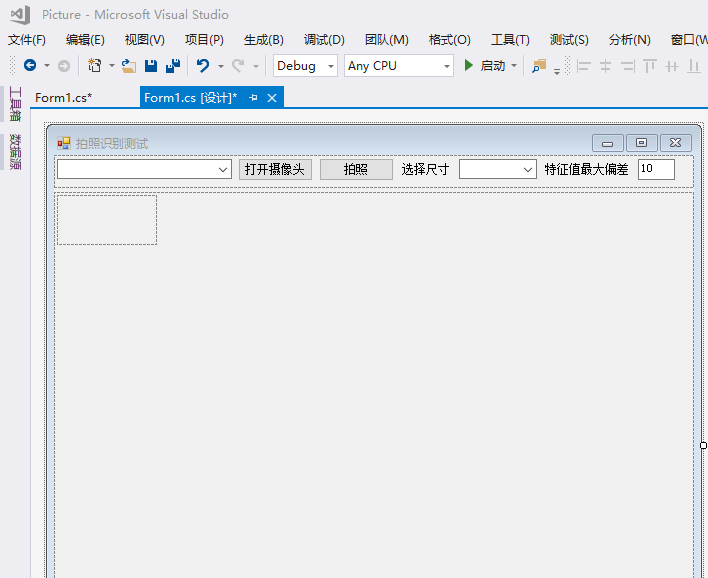Click the form's title bar icon
Image resolution: width=708 pixels, height=578 pixels.
[64, 144]
